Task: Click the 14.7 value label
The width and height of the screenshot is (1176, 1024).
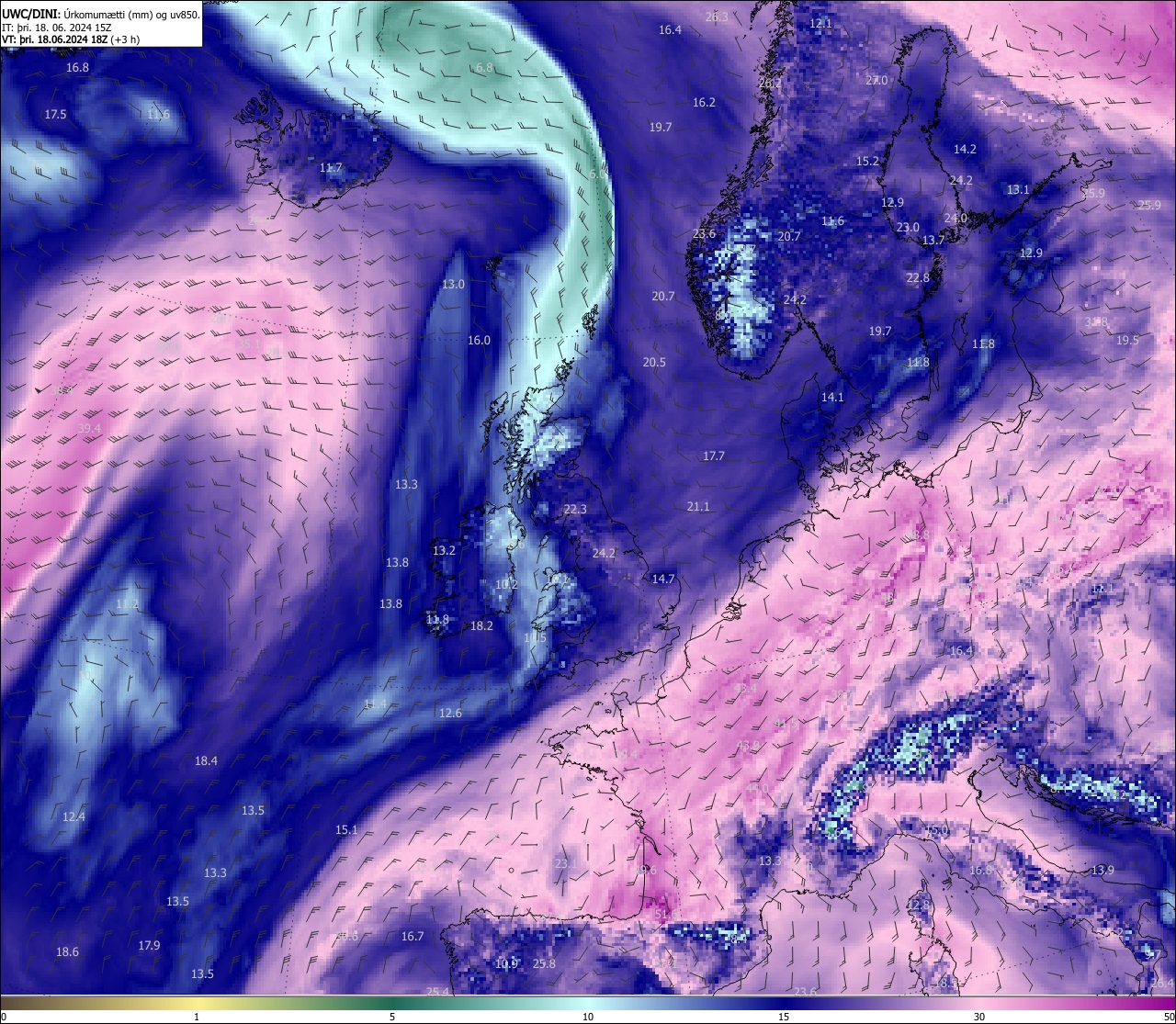Action: (662, 580)
